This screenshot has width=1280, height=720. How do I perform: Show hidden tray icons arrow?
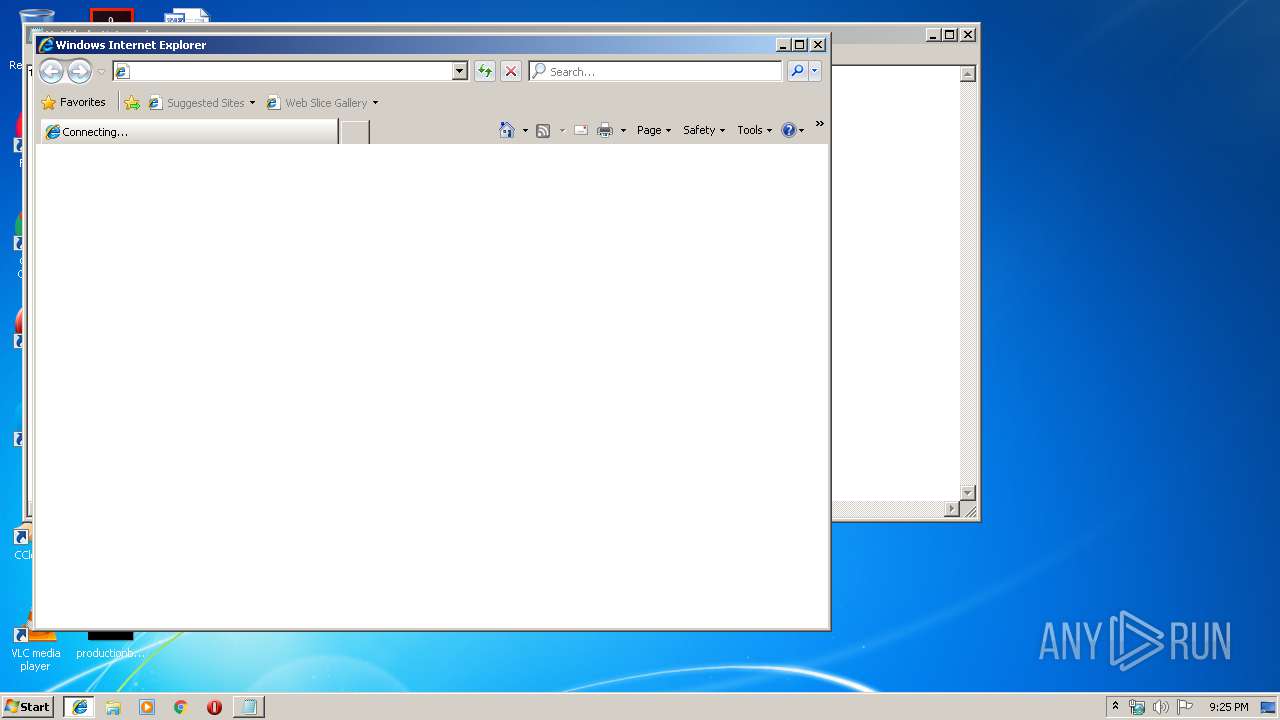pyautogui.click(x=1115, y=706)
